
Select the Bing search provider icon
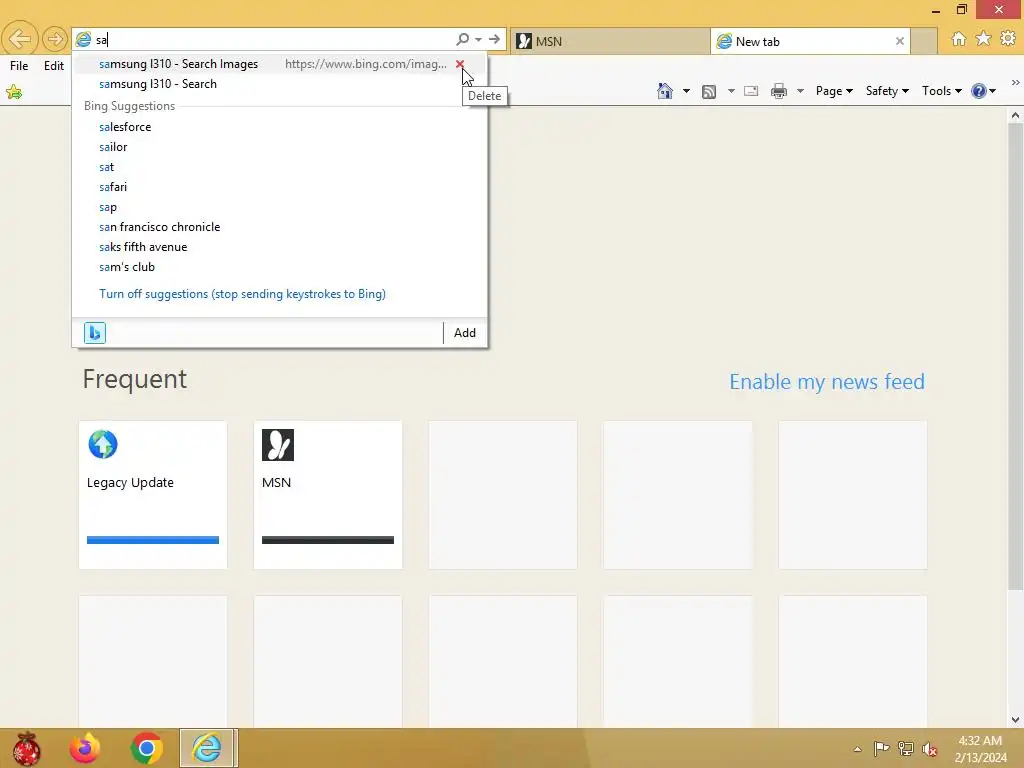(x=95, y=333)
